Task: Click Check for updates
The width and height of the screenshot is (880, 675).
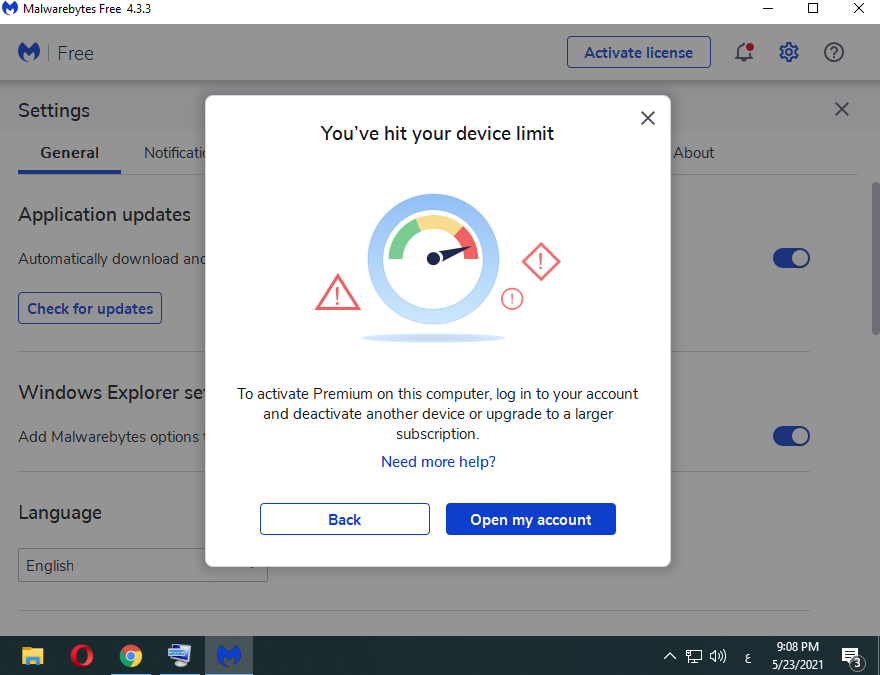Action: pos(90,308)
